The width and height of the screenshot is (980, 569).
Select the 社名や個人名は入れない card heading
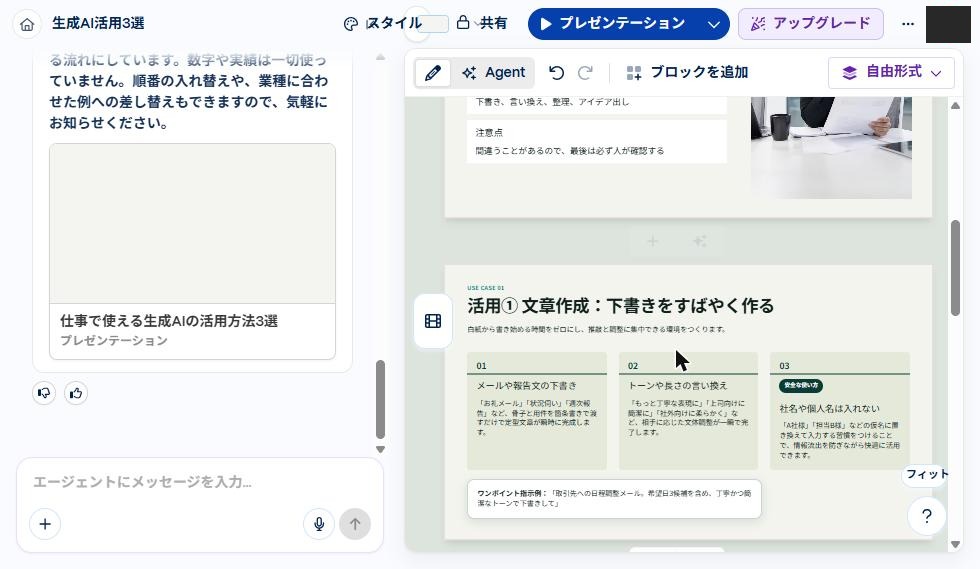click(x=829, y=409)
